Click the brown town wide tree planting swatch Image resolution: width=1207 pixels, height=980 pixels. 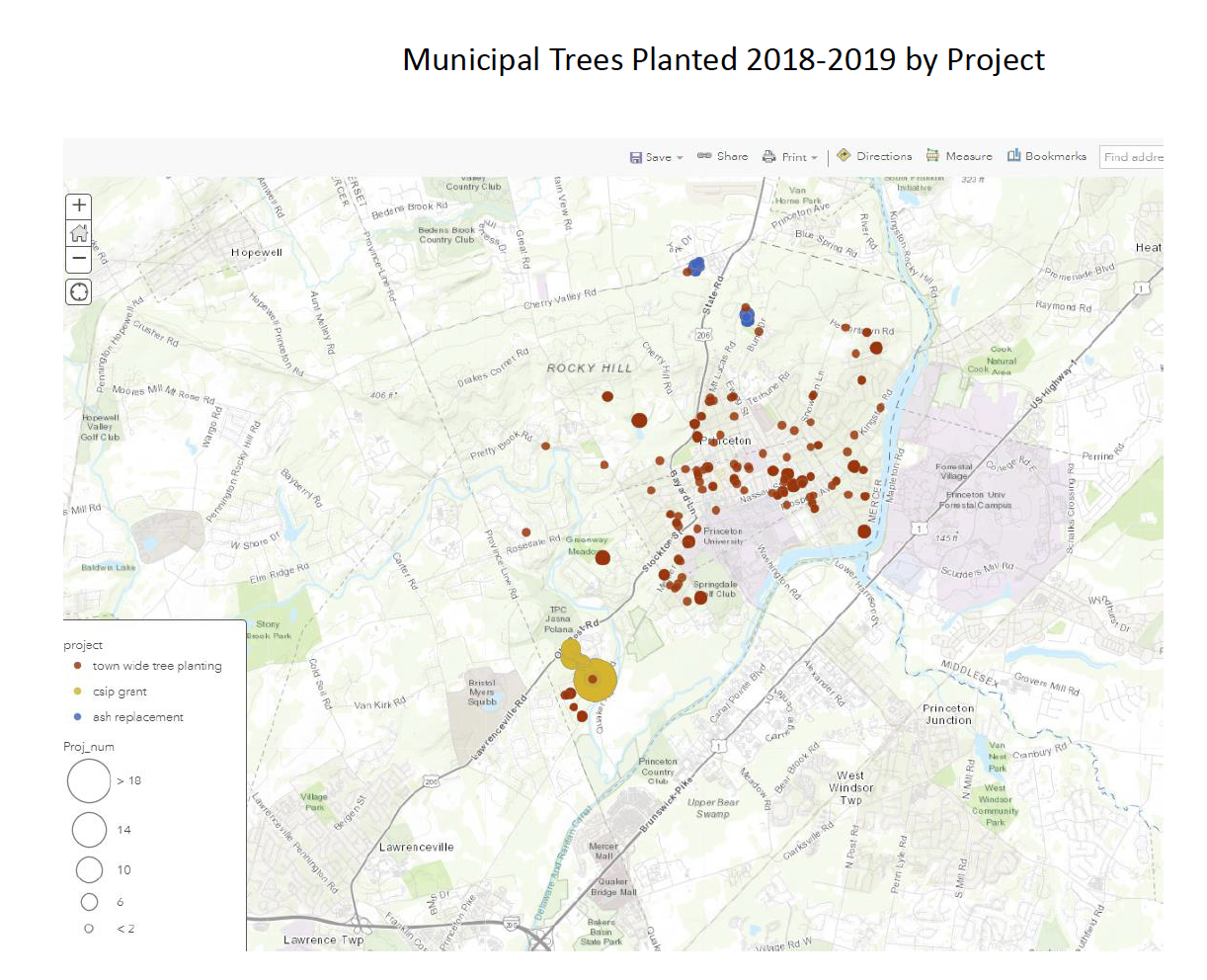[78, 666]
